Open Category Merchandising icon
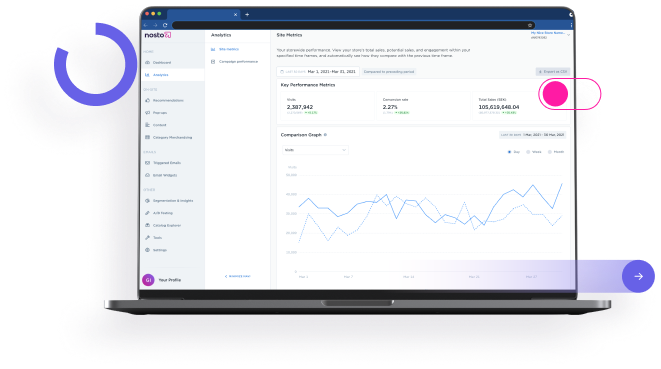This screenshot has width=661, height=369. tap(148, 137)
